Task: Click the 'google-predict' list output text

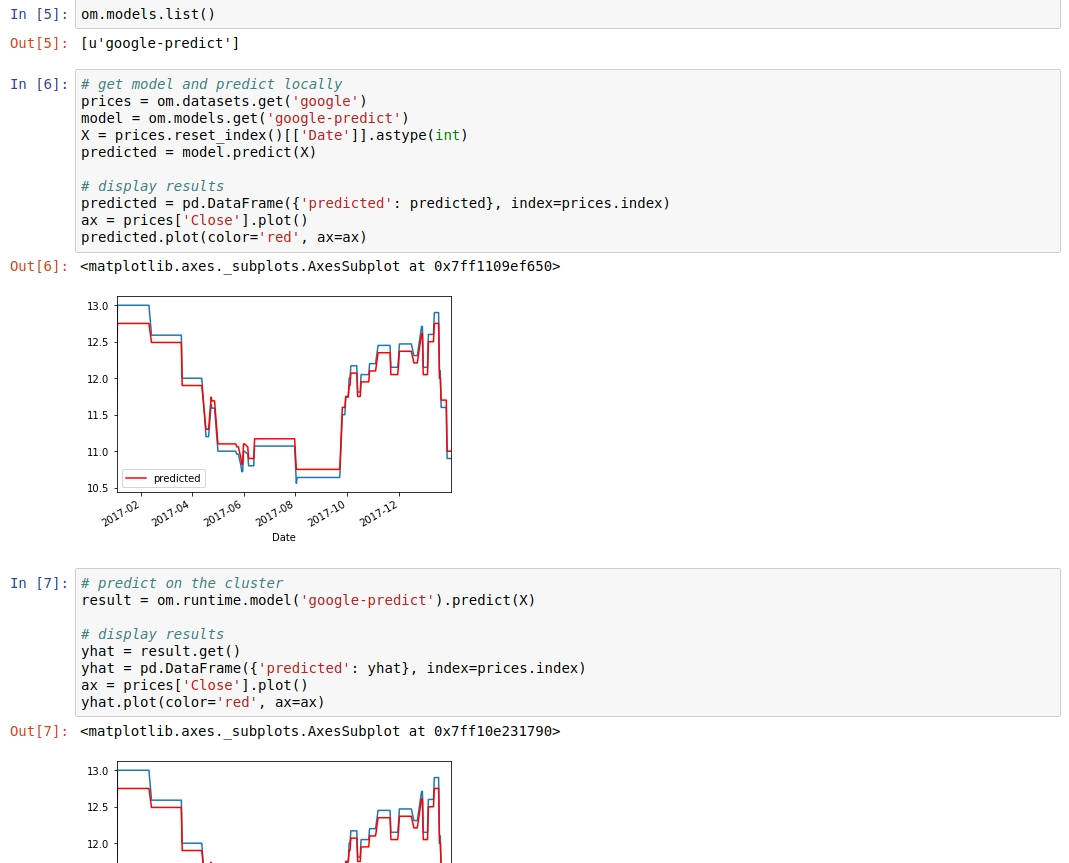Action: click(160, 43)
